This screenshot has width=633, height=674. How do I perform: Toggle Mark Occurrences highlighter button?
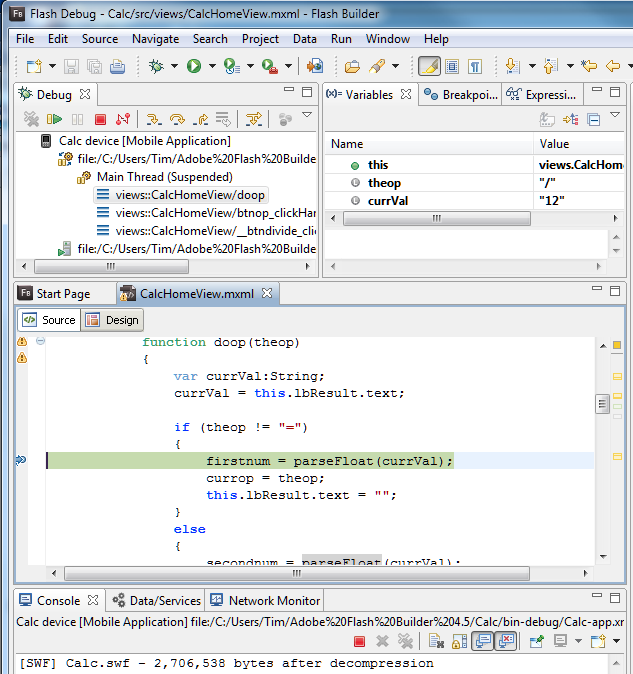click(429, 66)
